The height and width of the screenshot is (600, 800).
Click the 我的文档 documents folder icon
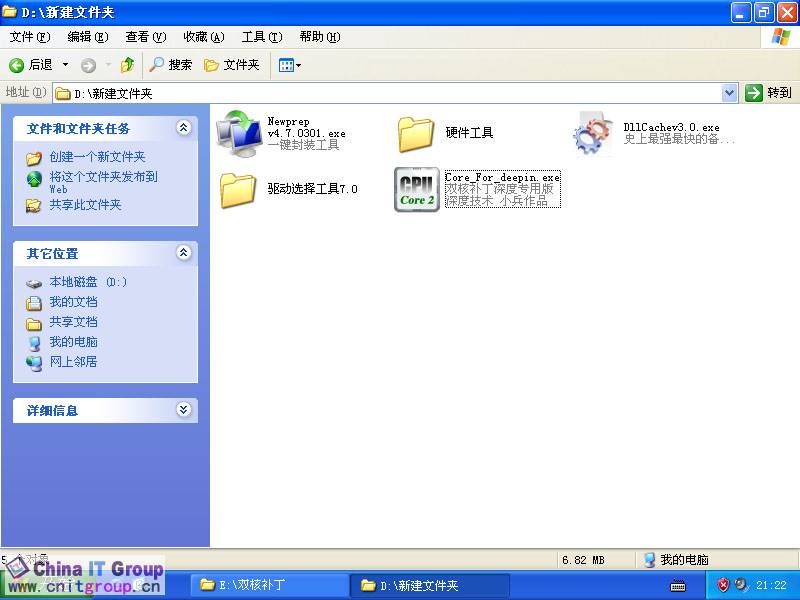[34, 303]
